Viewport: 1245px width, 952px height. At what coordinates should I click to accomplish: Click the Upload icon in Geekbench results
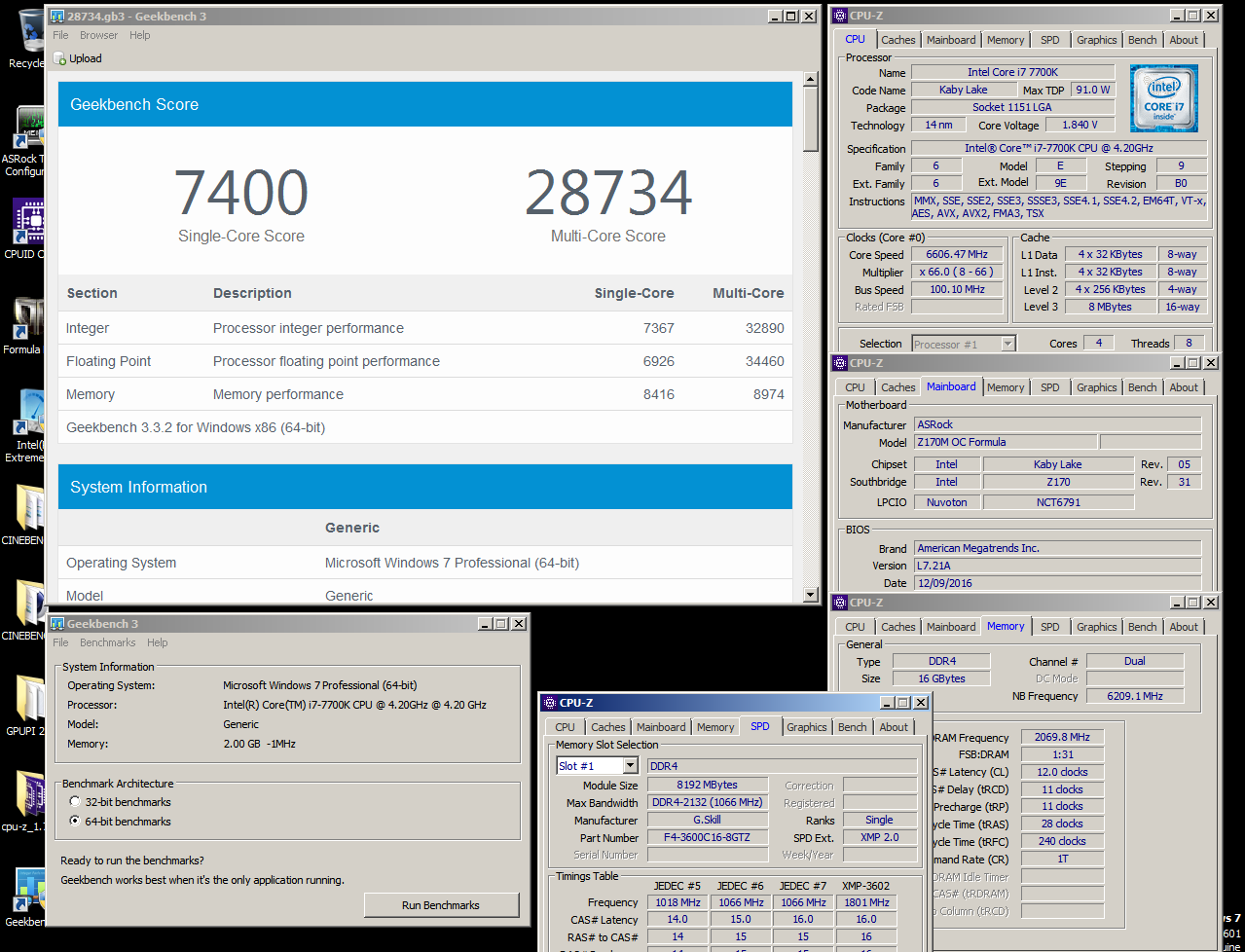60,58
